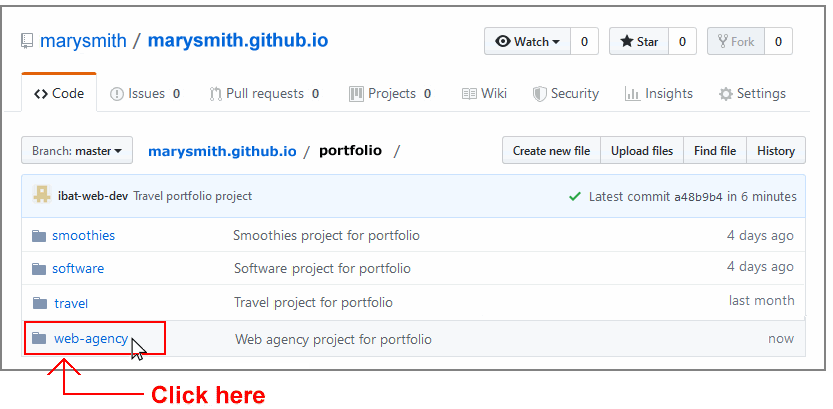Viewport: 833px width, 409px height.
Task: Click the folder icon beside software
Action: pyautogui.click(x=39, y=269)
